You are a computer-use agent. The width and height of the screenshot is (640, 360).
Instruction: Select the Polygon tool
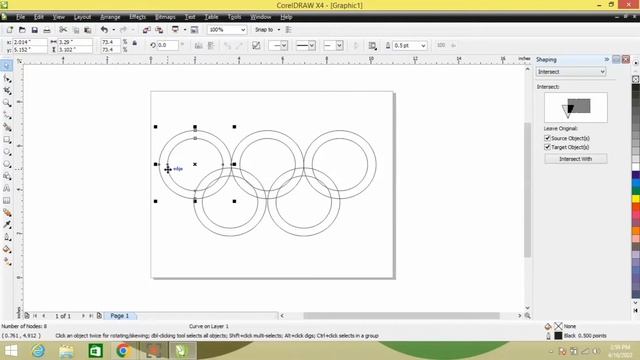click(x=7, y=164)
